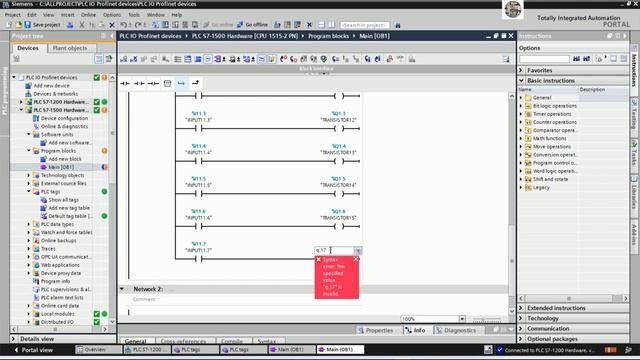Insert a normally closed contact from favorites
This screenshot has width=640, height=360.
tap(139, 83)
